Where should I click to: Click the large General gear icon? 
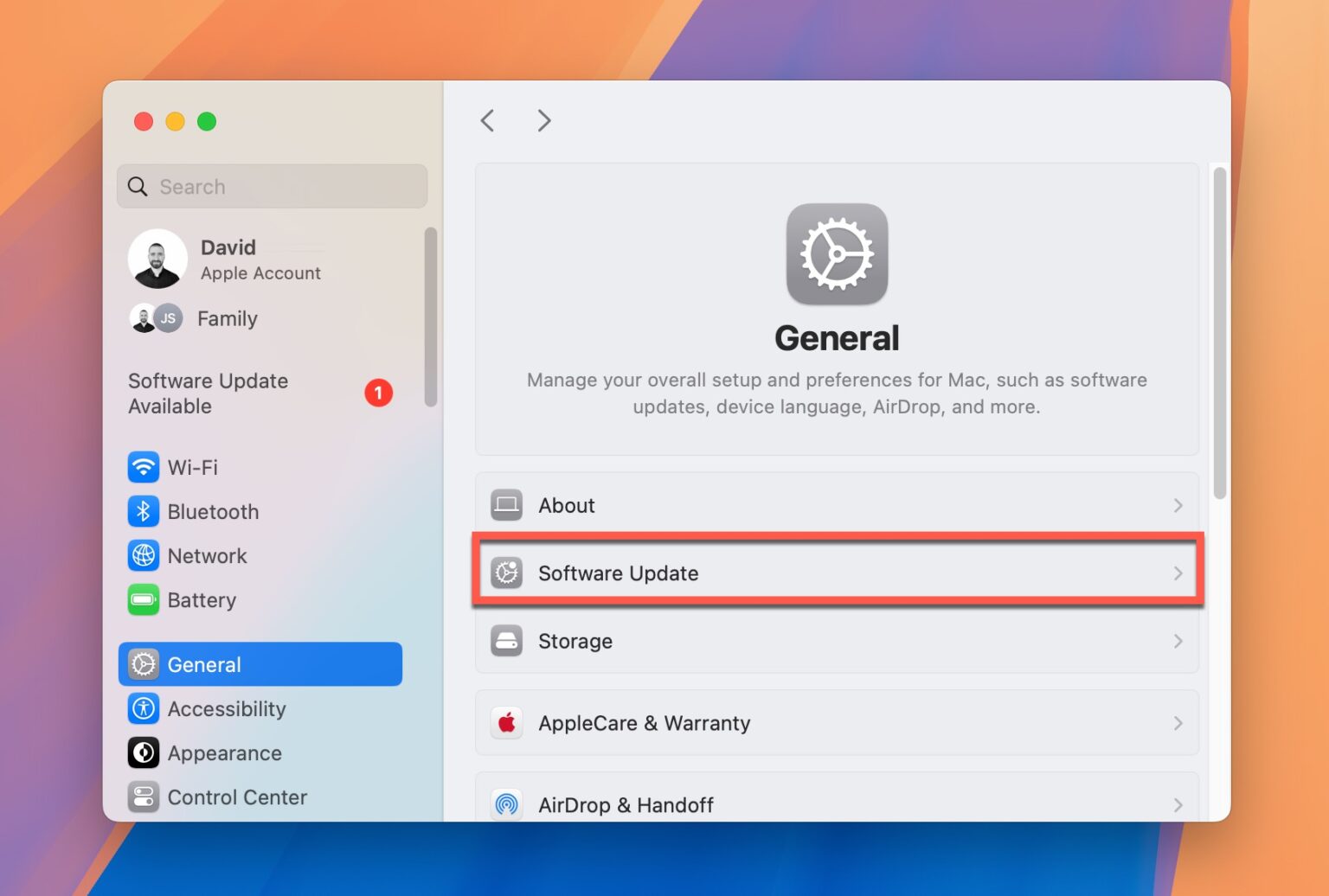pos(836,253)
